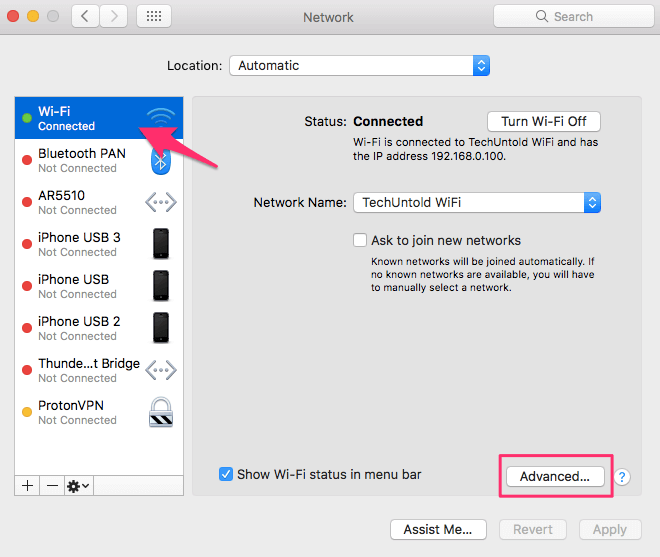The width and height of the screenshot is (660, 557).
Task: Click the phone icon for iPhone USB
Action: point(161,286)
